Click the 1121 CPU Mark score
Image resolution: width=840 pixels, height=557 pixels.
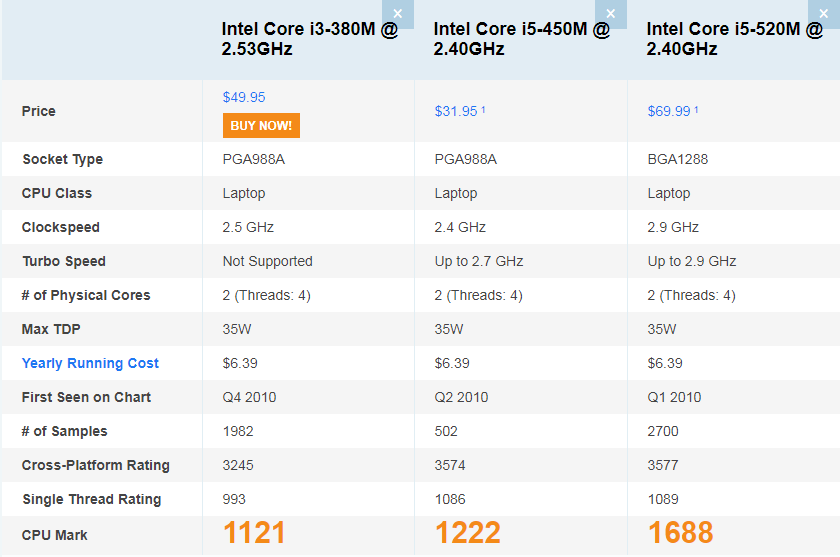click(255, 534)
